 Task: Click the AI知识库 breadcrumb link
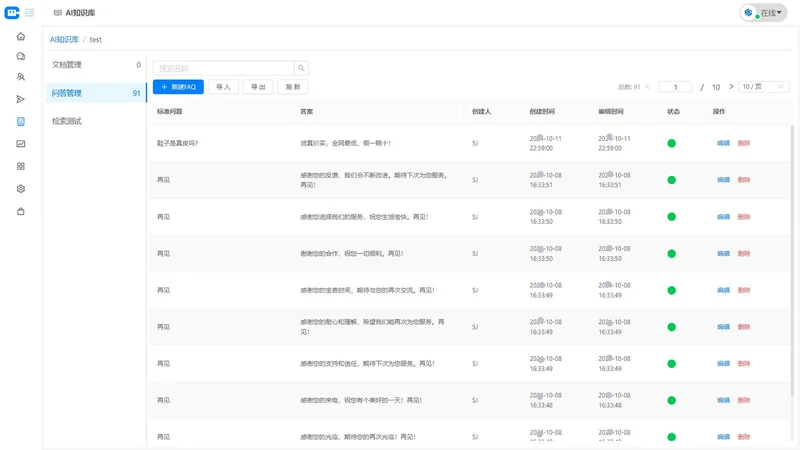point(64,39)
